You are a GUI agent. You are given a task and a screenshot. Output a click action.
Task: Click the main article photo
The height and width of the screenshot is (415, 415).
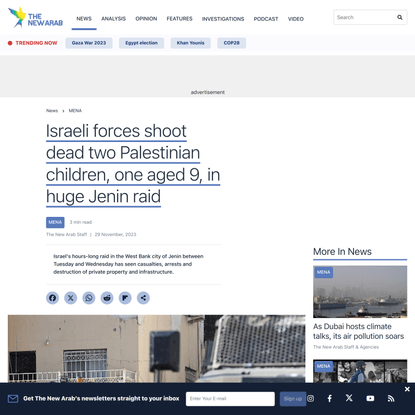point(157,349)
